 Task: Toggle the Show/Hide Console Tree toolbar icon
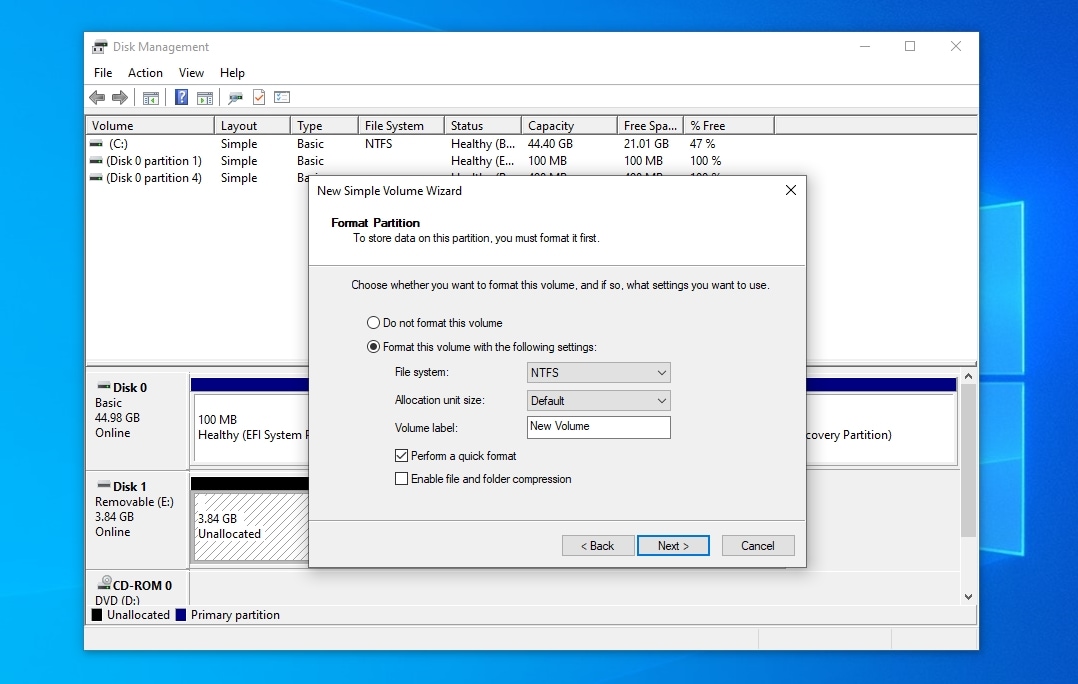(x=151, y=98)
